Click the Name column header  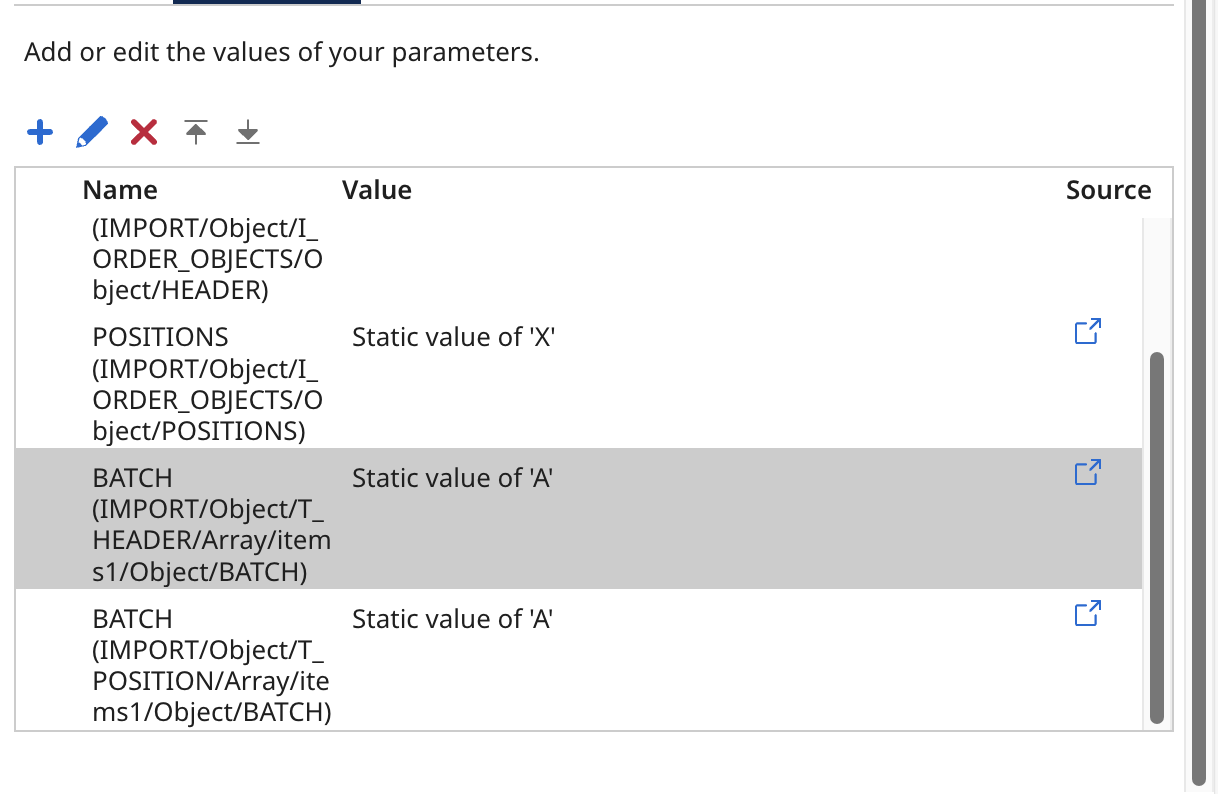[120, 190]
